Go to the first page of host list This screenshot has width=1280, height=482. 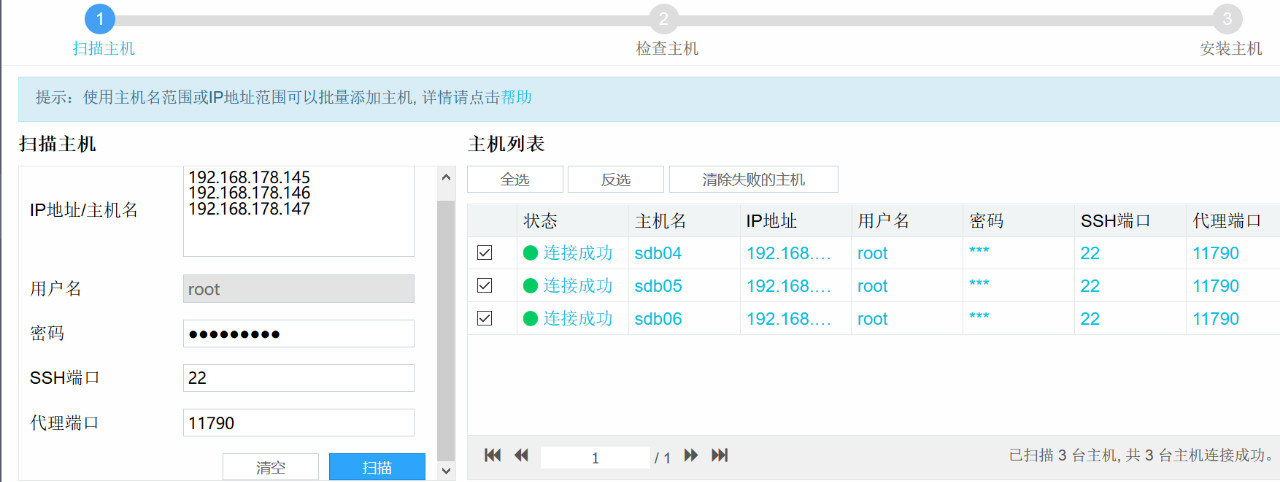(492, 456)
